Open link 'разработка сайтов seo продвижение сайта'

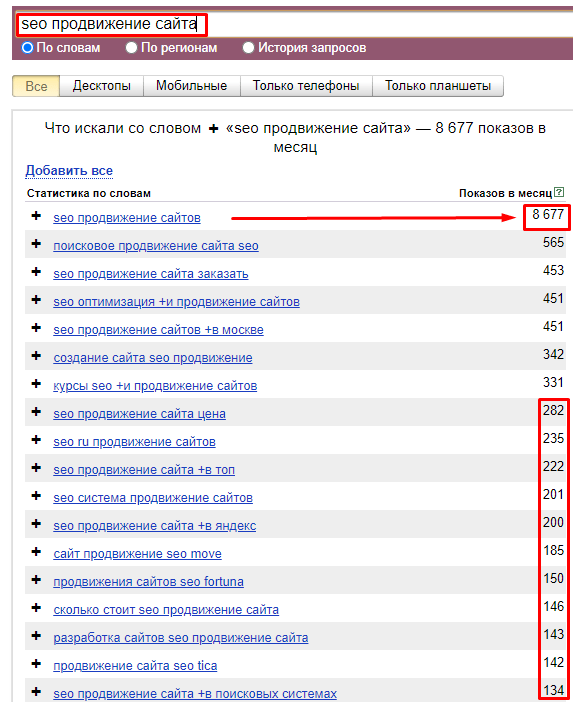pos(181,638)
